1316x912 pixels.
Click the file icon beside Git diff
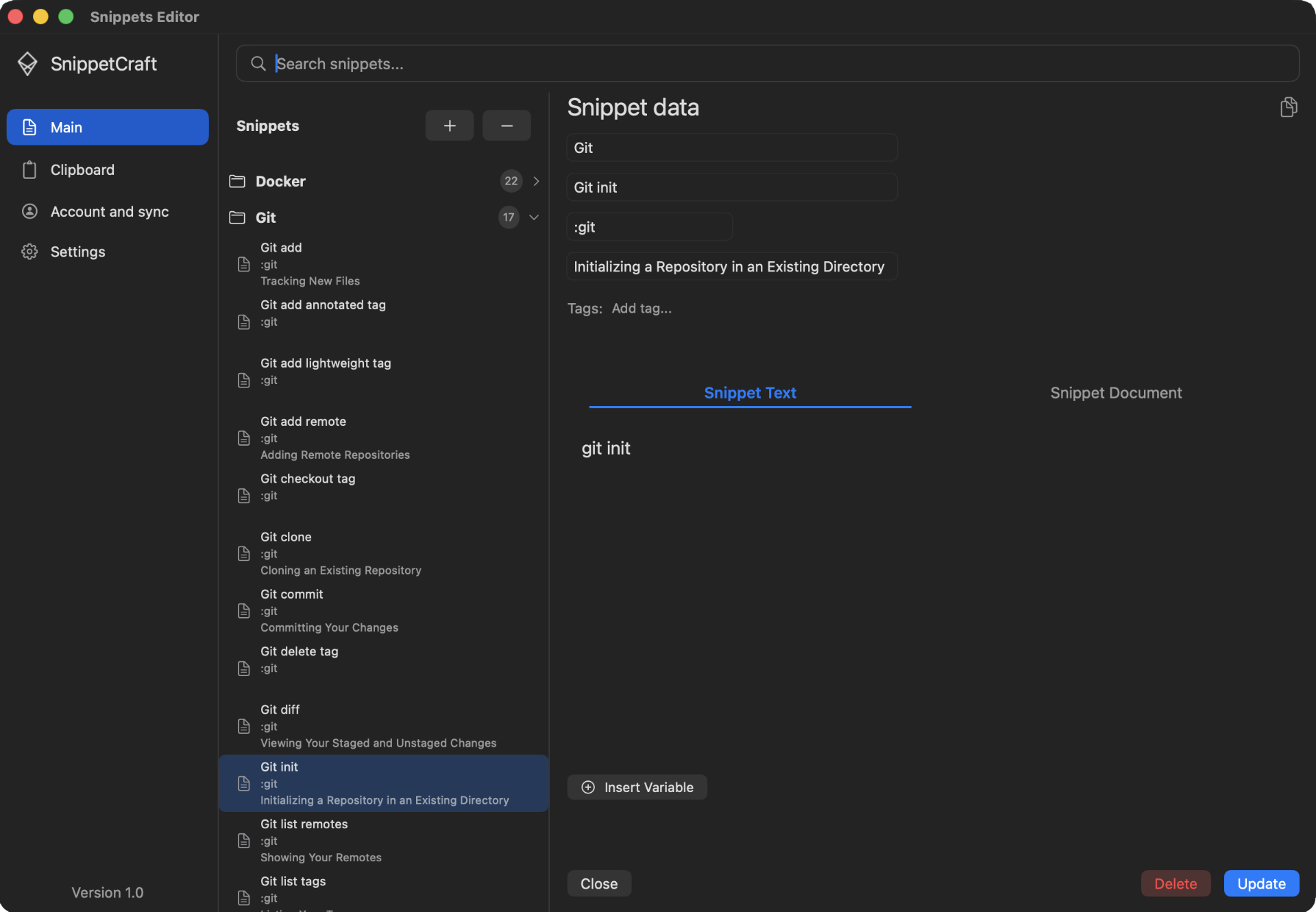pos(243,725)
